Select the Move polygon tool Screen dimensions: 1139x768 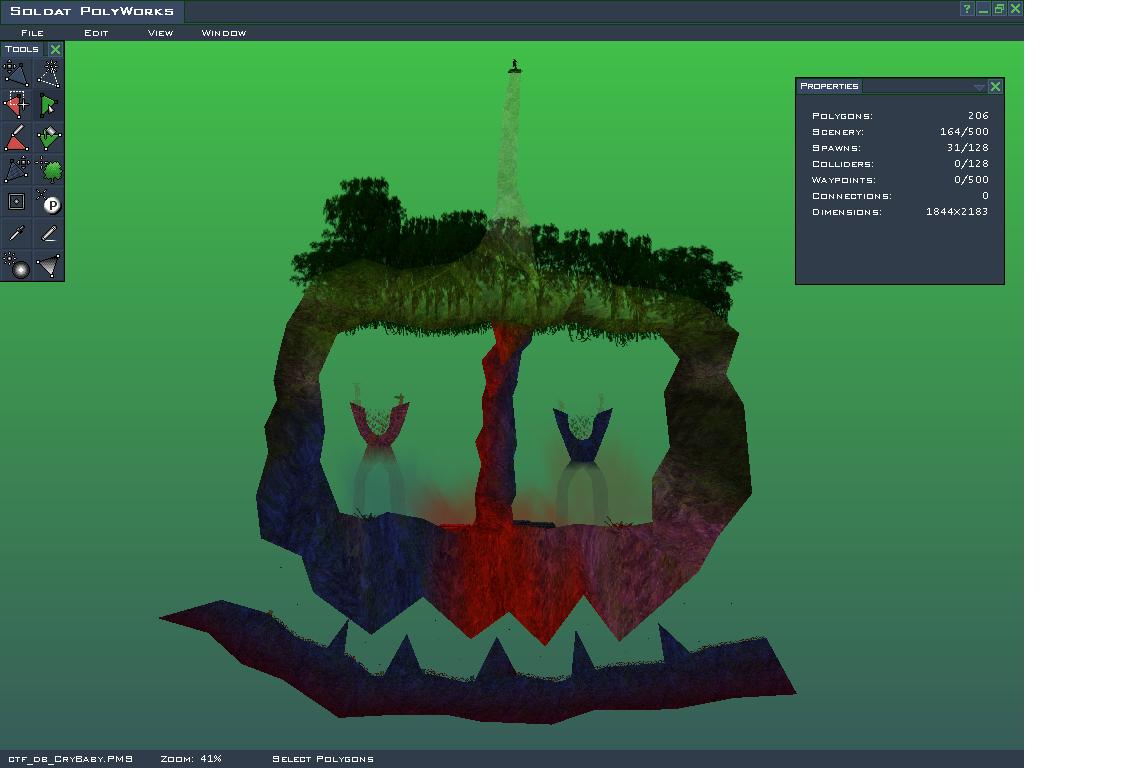coord(16,73)
